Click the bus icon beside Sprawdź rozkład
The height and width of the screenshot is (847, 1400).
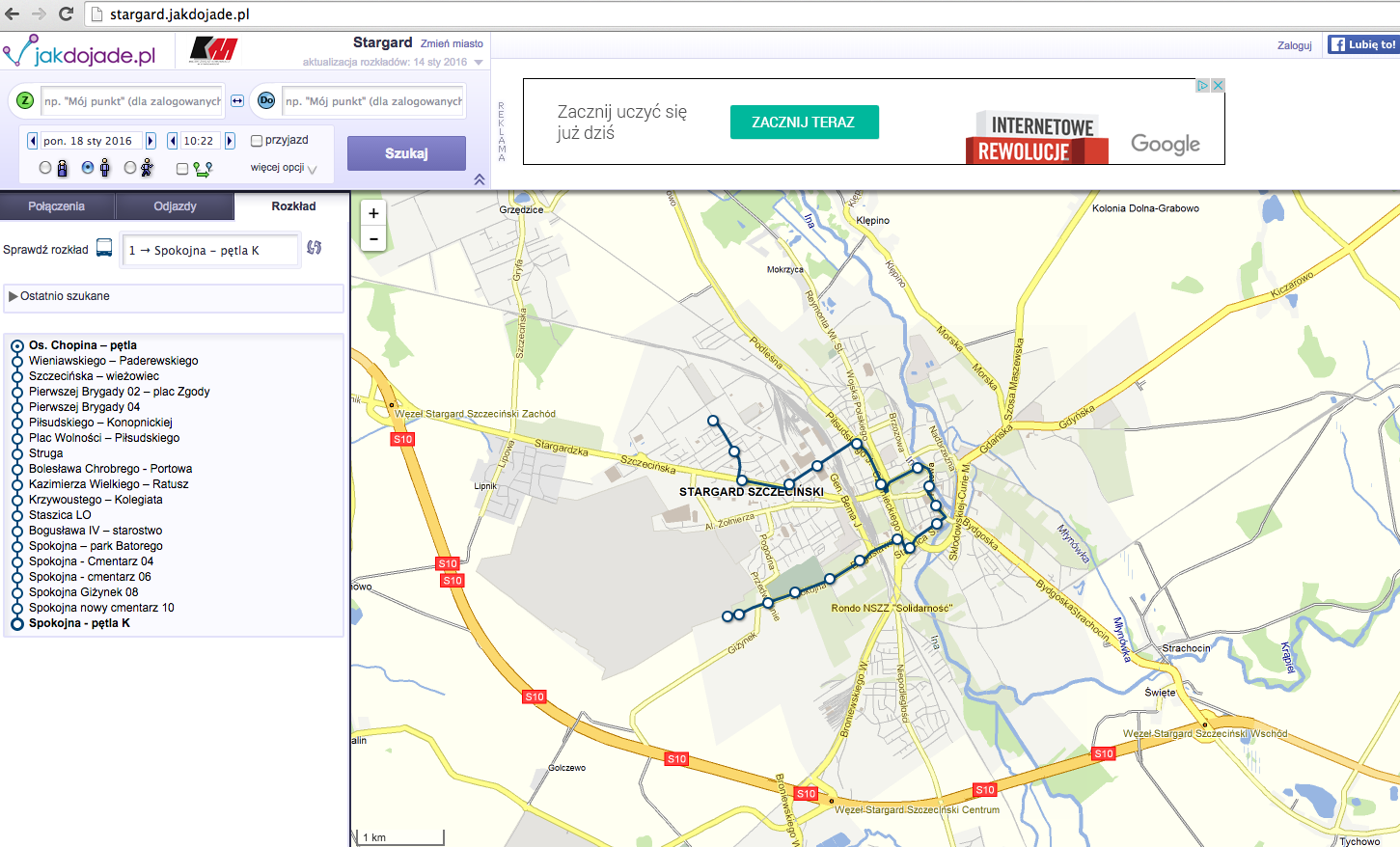(104, 249)
